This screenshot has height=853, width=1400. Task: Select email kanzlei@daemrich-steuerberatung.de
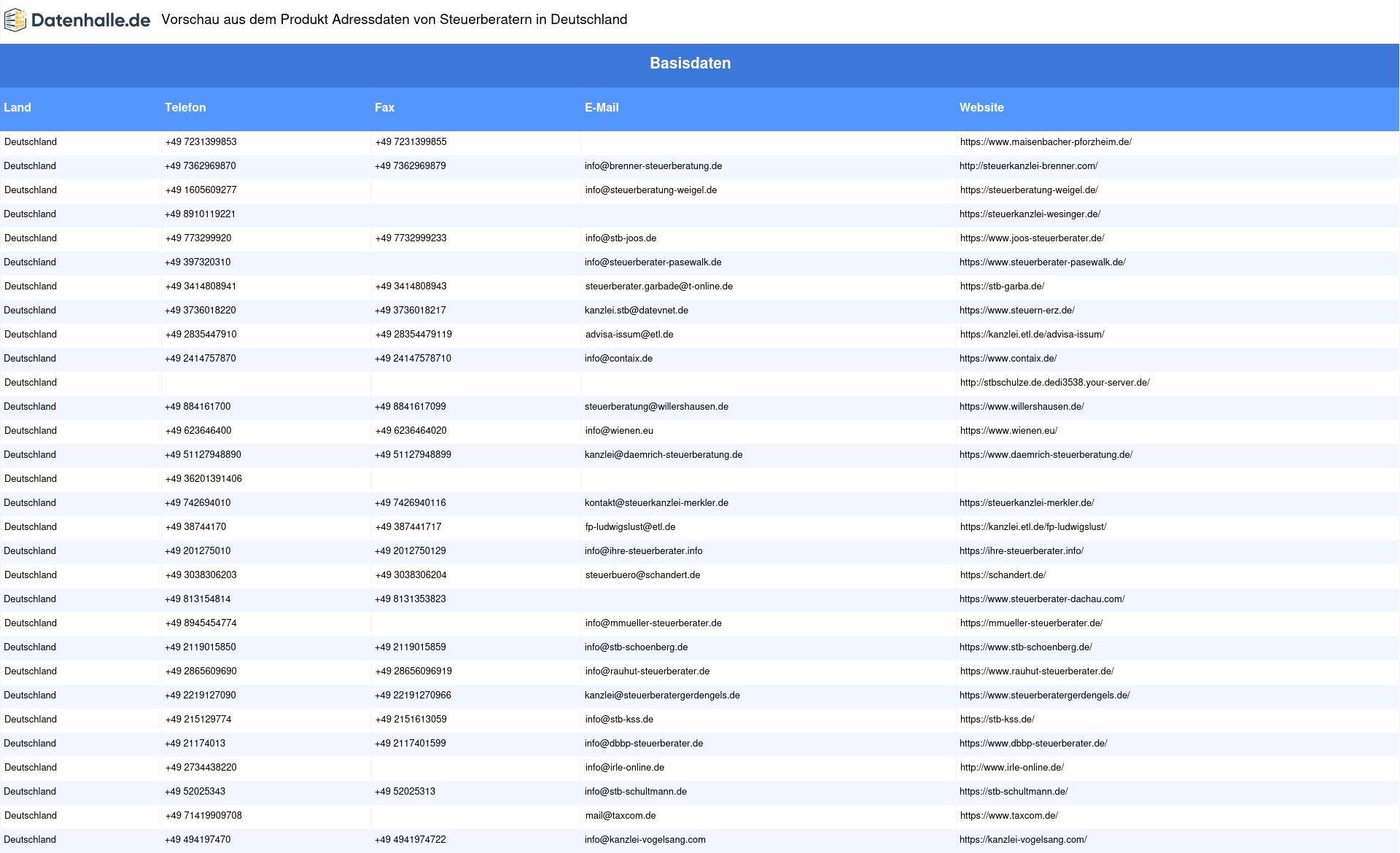pyautogui.click(x=664, y=455)
